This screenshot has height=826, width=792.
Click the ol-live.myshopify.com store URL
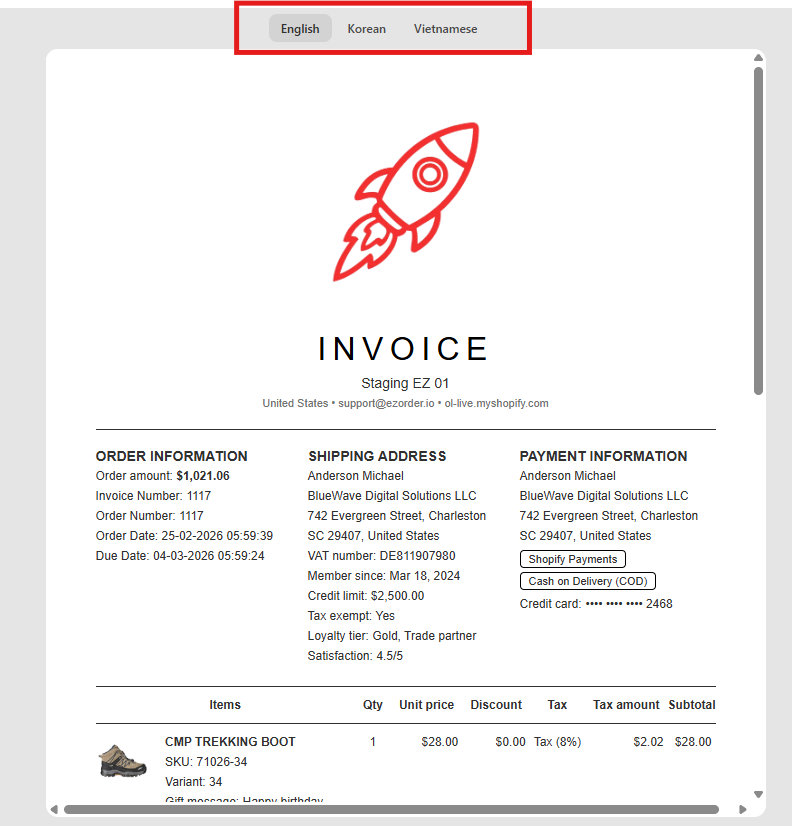point(496,403)
